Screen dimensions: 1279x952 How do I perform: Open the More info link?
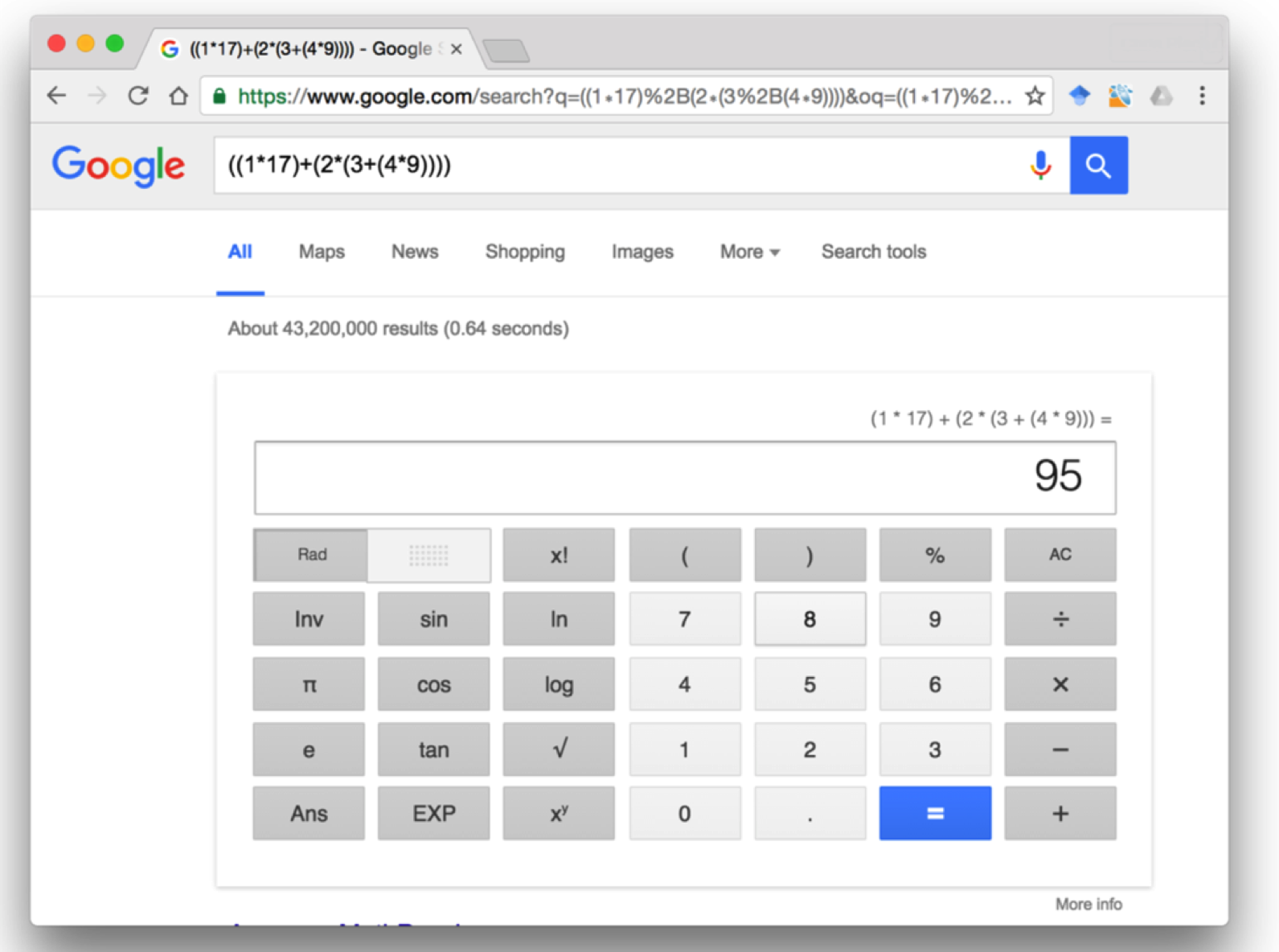(x=1088, y=904)
